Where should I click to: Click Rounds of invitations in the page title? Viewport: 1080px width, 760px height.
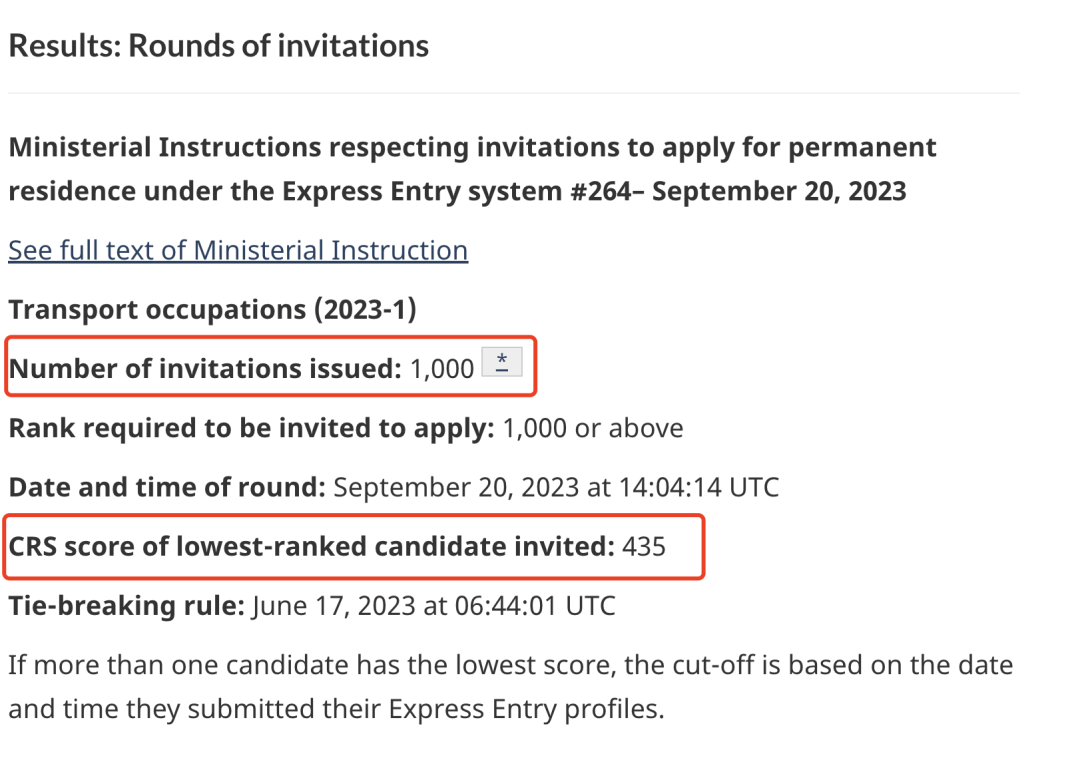(279, 46)
